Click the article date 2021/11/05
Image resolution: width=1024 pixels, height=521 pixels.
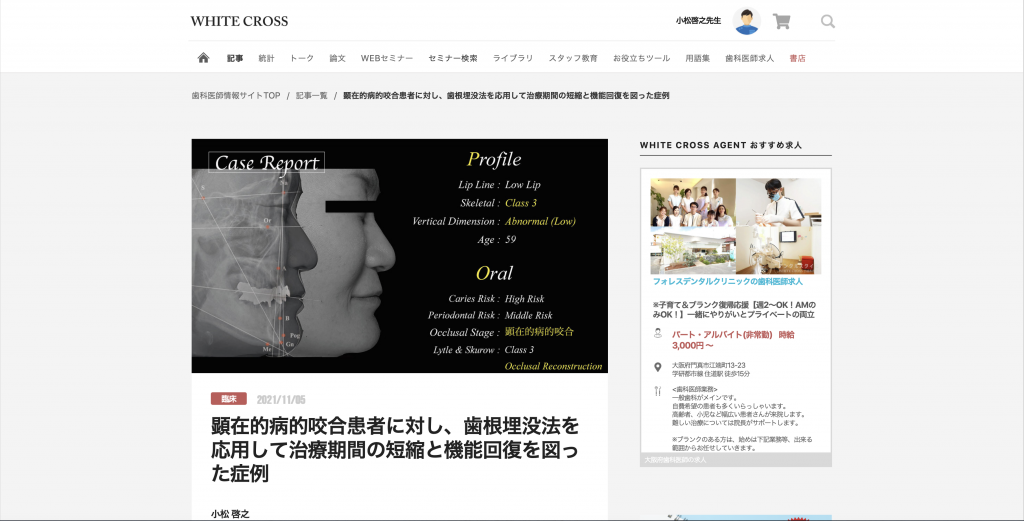pos(281,400)
